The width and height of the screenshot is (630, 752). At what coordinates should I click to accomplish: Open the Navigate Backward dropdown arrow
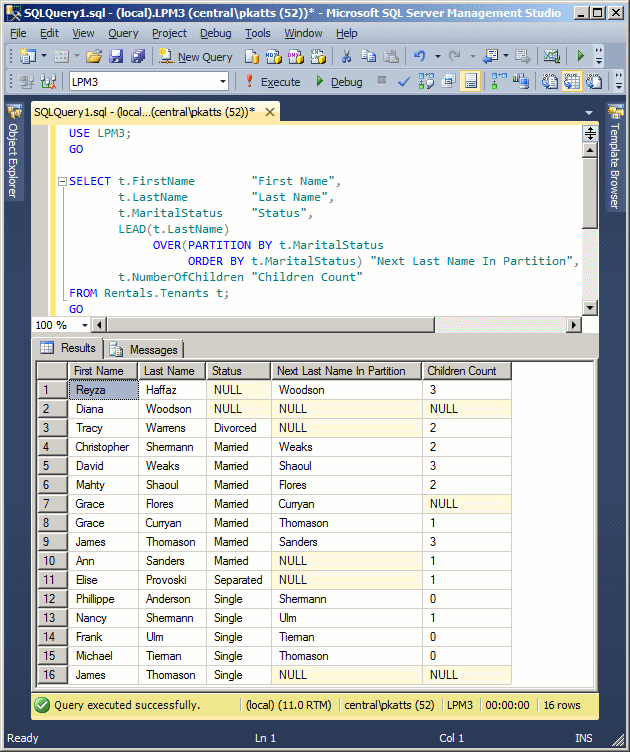[506, 57]
